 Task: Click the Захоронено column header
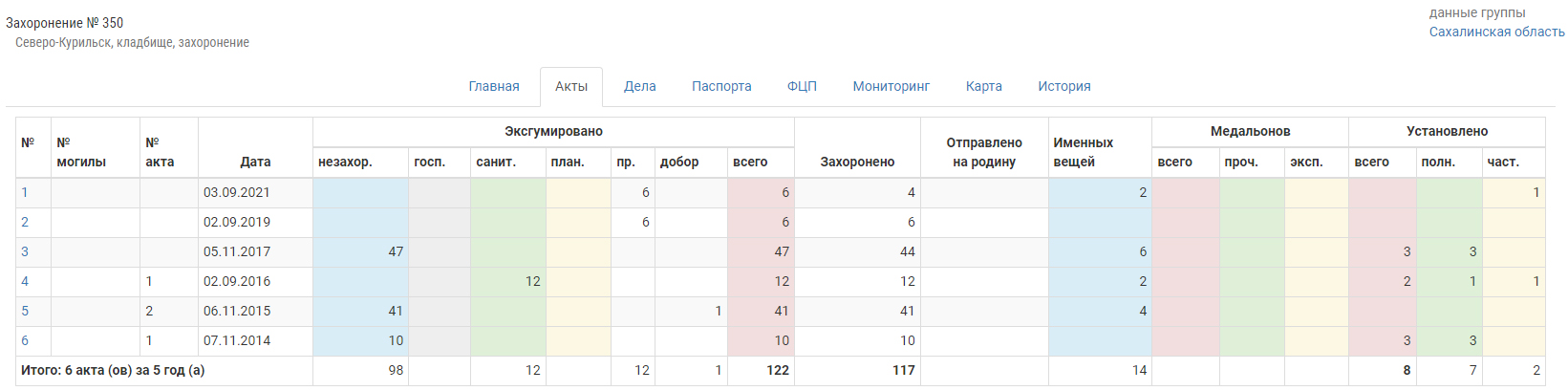coord(857,162)
